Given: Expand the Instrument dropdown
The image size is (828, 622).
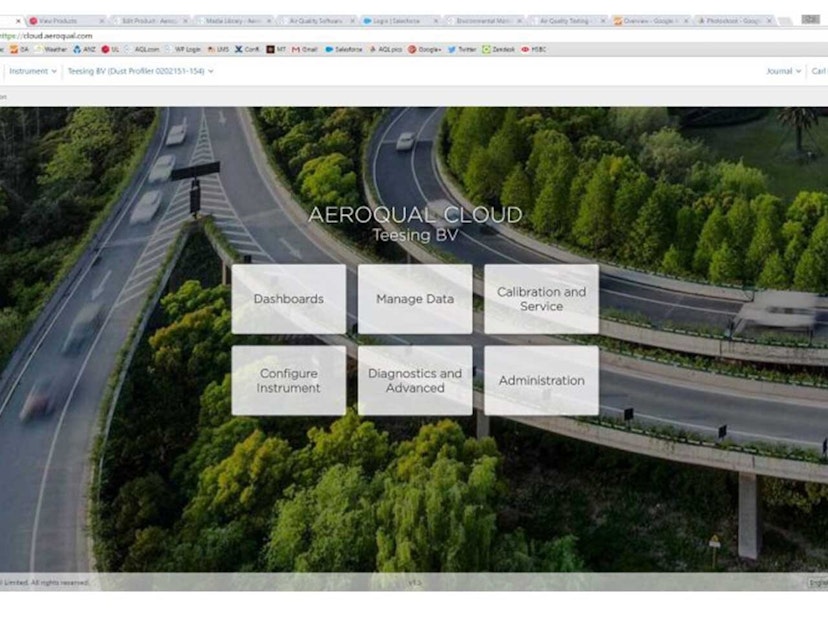Looking at the screenshot, I should click(32, 71).
